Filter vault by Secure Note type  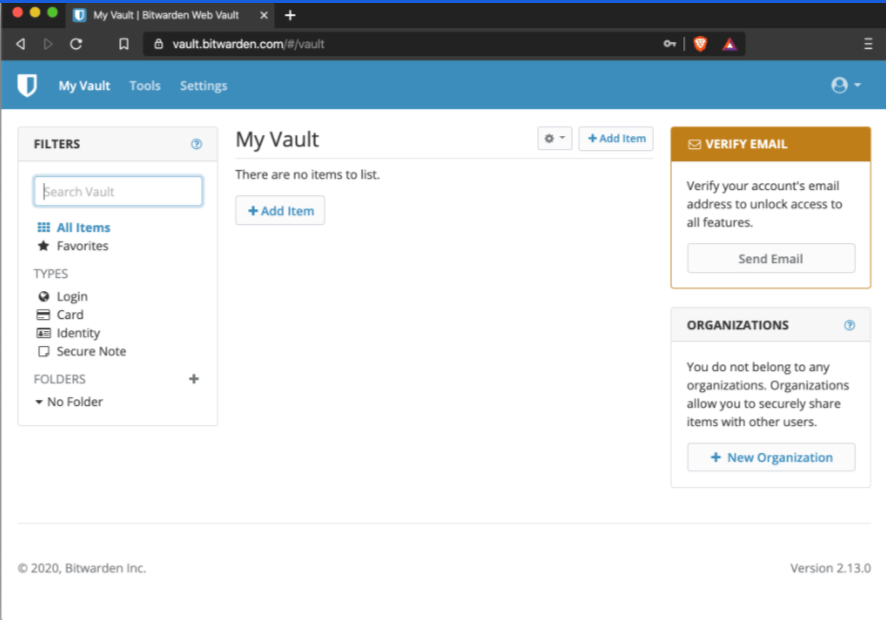pyautogui.click(x=90, y=352)
